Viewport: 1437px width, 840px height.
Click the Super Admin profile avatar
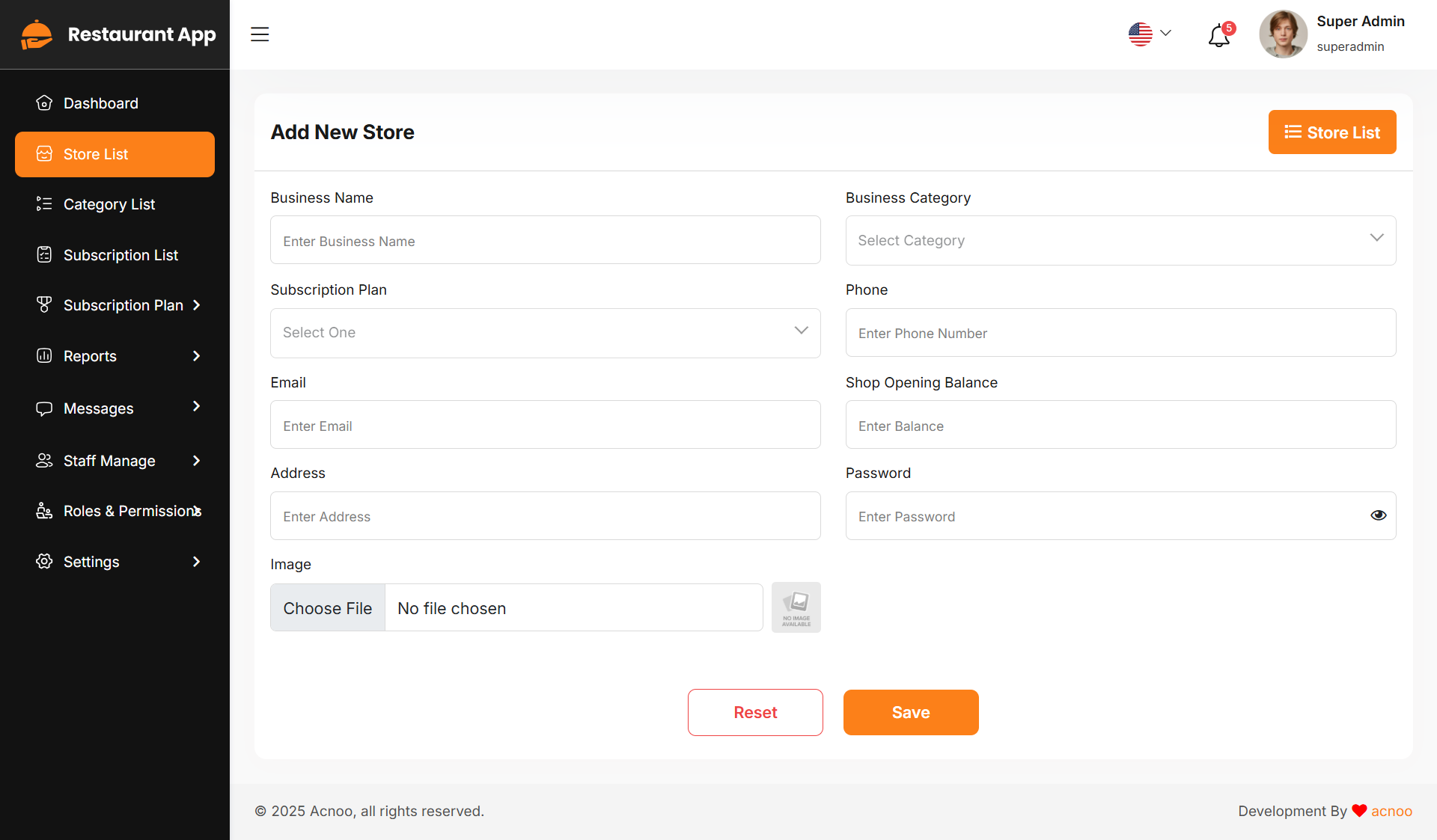coord(1283,34)
